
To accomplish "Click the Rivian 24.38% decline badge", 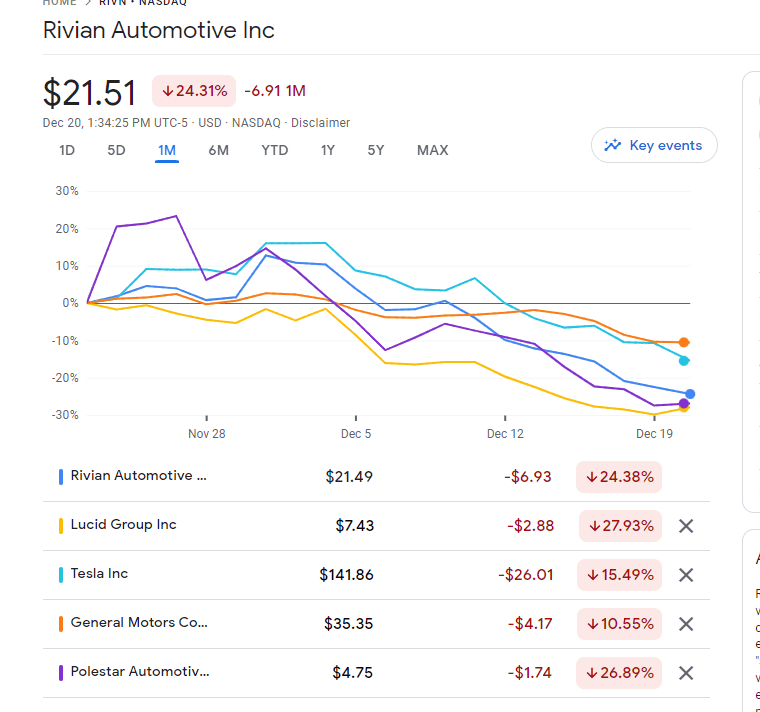I will click(x=619, y=477).
